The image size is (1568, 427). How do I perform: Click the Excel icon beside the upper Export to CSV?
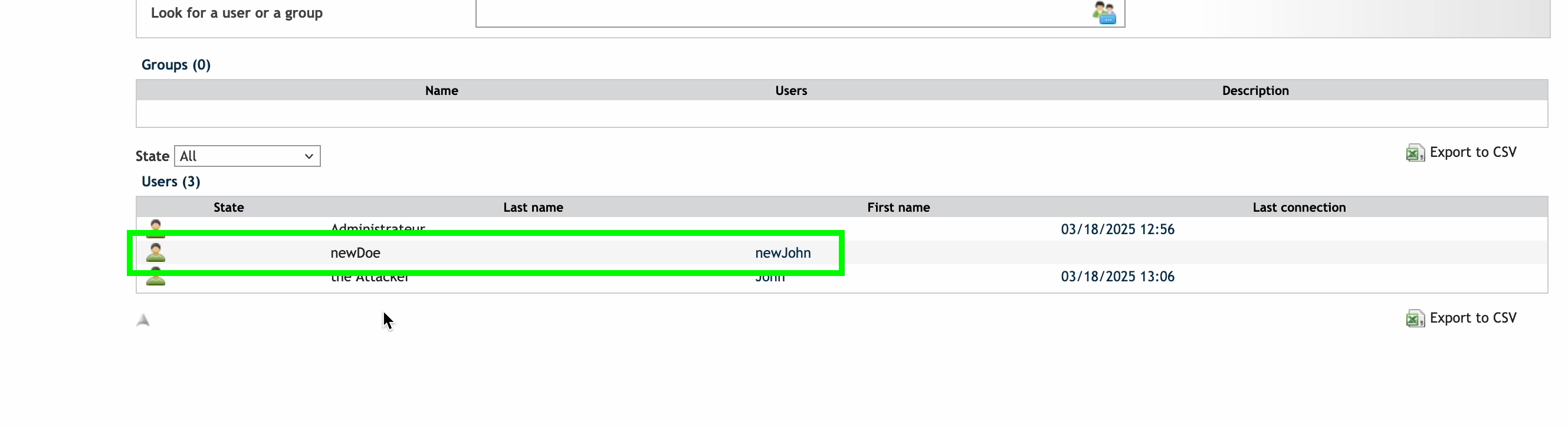[1415, 153]
